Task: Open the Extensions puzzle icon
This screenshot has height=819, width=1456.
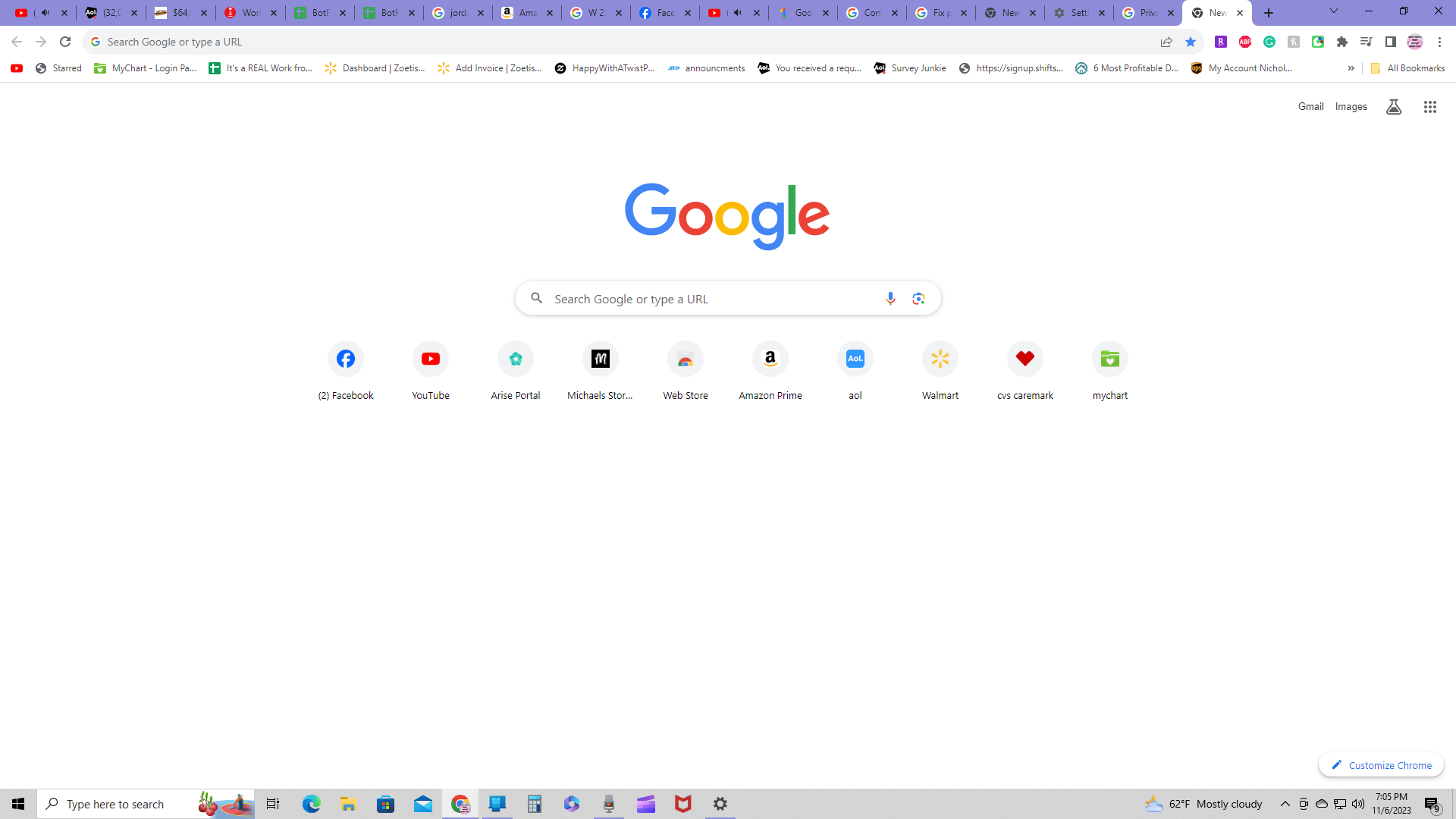Action: point(1342,42)
